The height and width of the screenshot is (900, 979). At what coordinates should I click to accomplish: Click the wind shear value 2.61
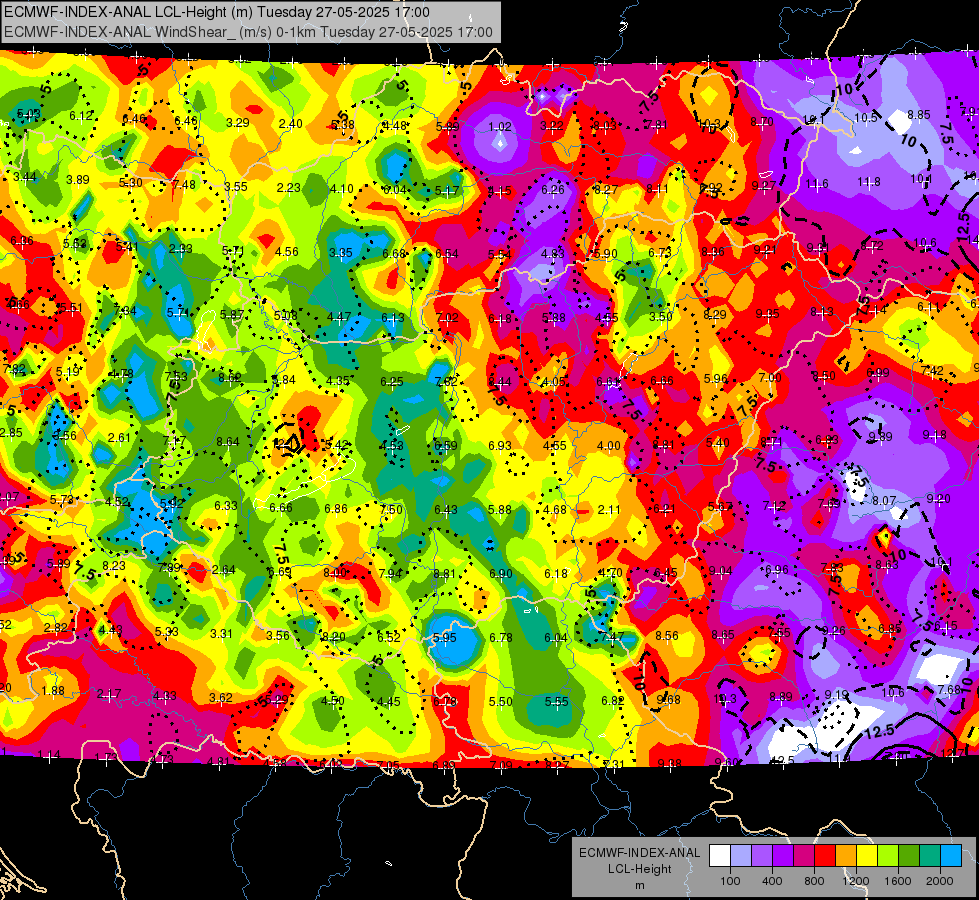point(119,438)
